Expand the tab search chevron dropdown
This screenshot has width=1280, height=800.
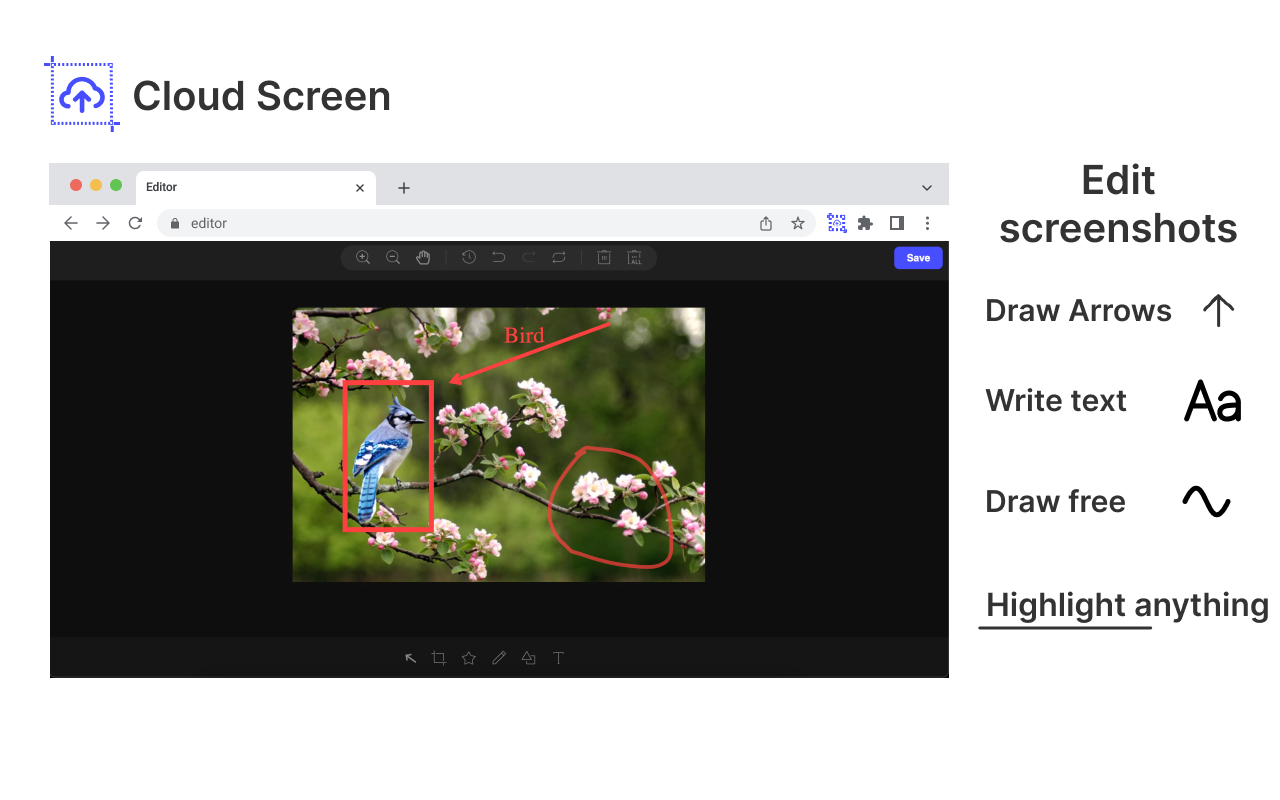click(x=927, y=188)
